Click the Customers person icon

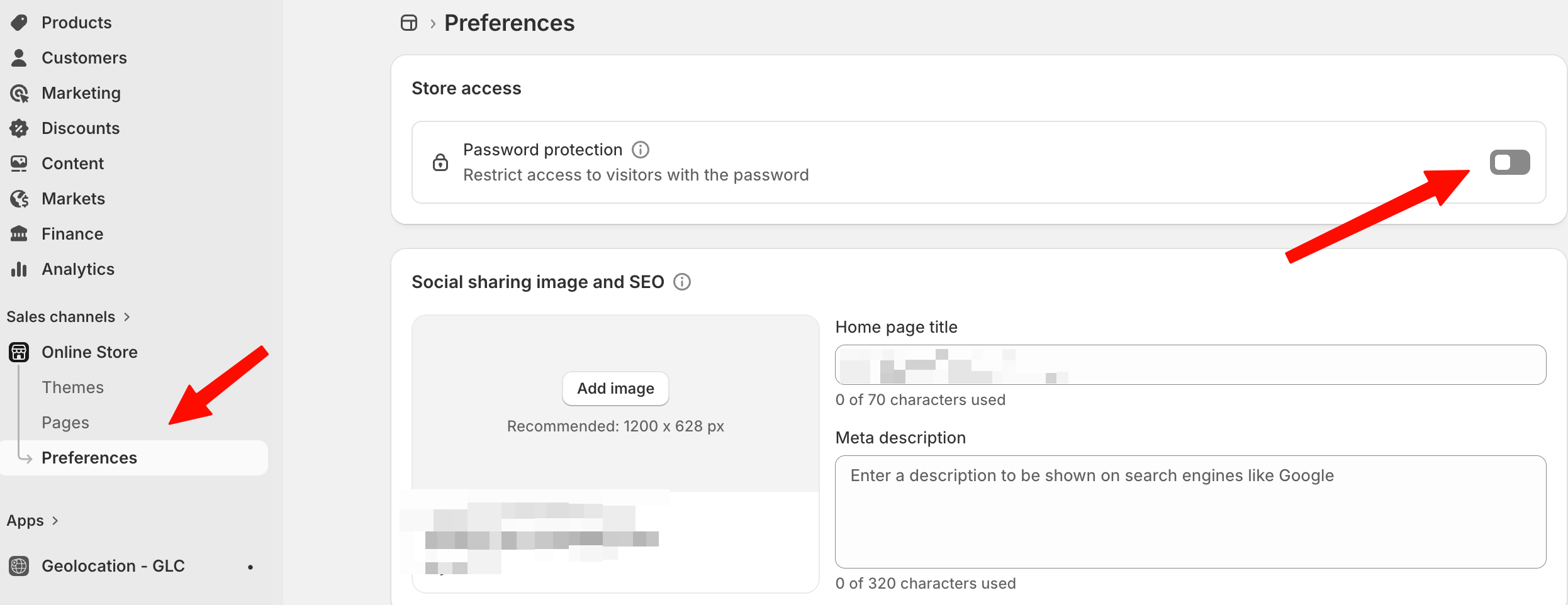(x=19, y=58)
